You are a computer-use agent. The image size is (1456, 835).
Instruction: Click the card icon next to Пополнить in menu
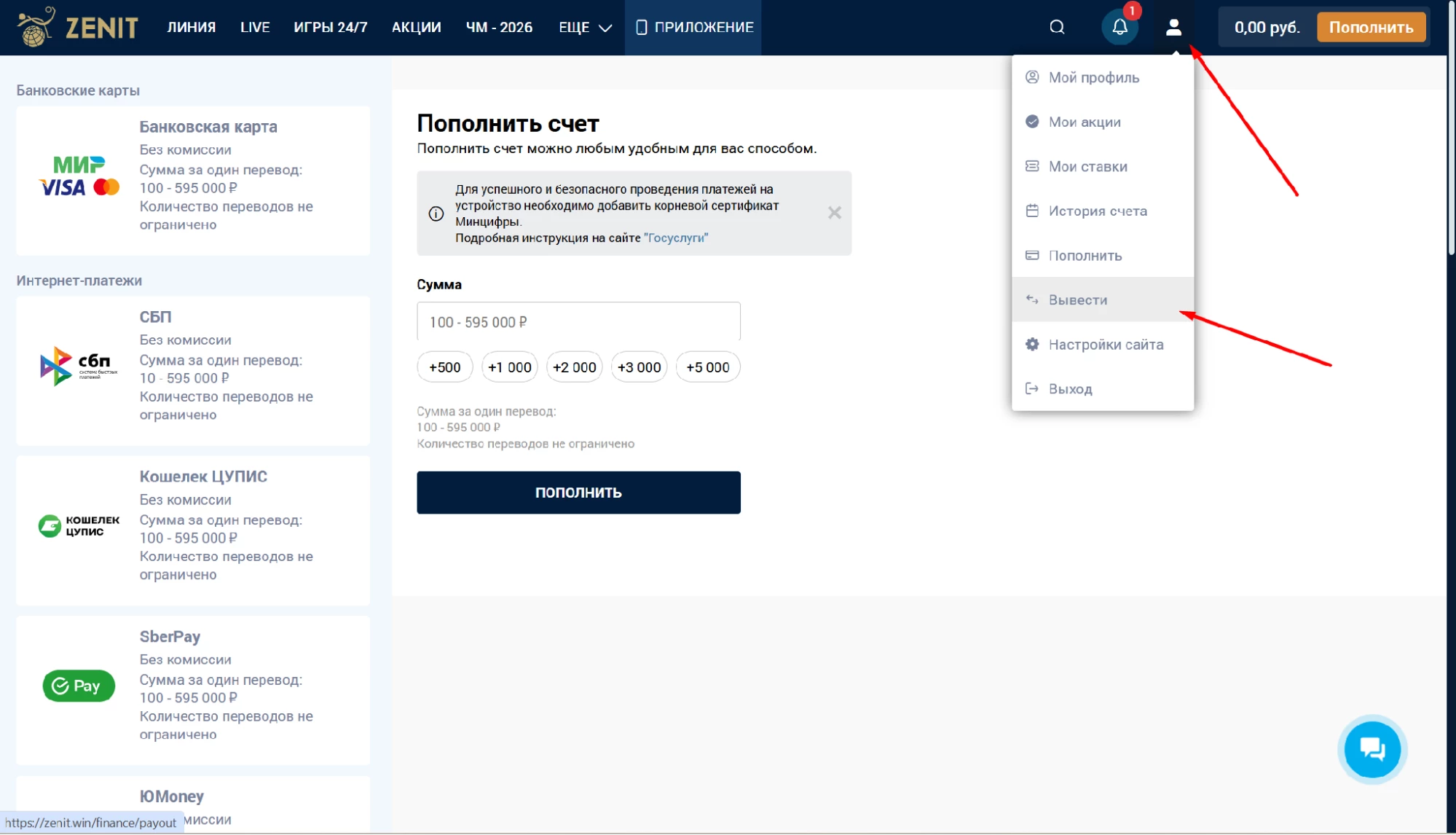[x=1032, y=255]
